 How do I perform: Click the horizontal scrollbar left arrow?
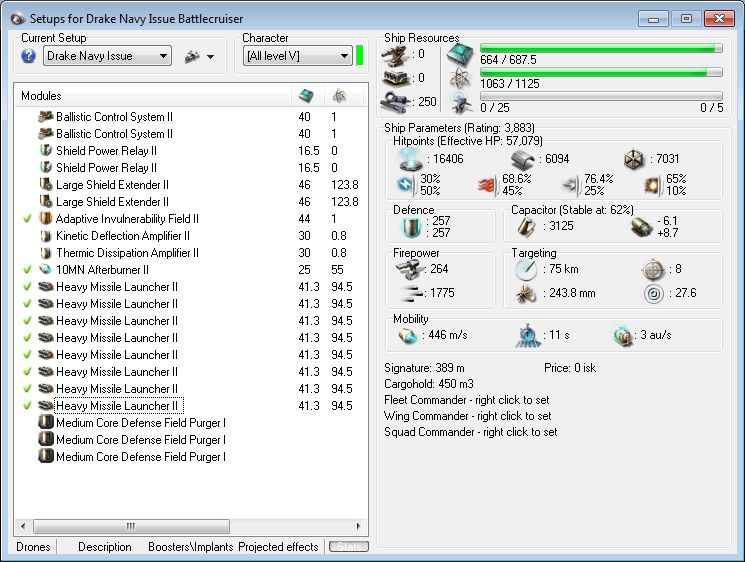point(23,526)
